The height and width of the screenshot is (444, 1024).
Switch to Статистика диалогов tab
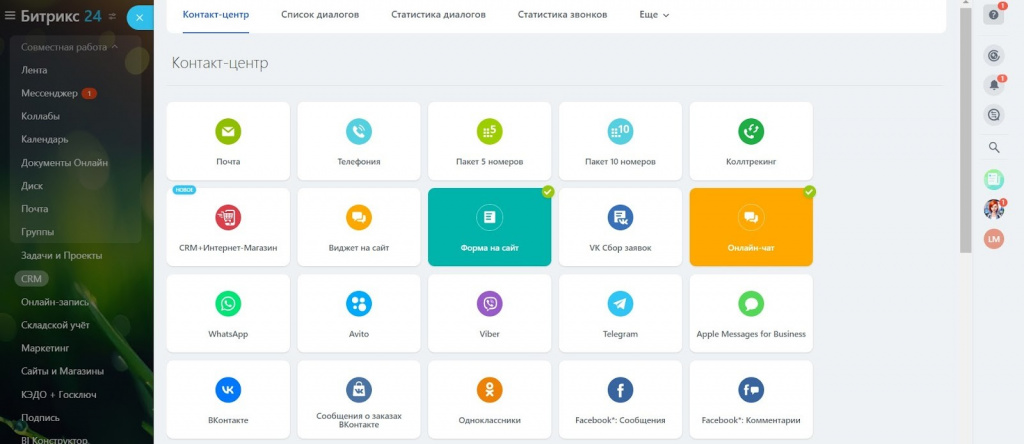(x=438, y=14)
